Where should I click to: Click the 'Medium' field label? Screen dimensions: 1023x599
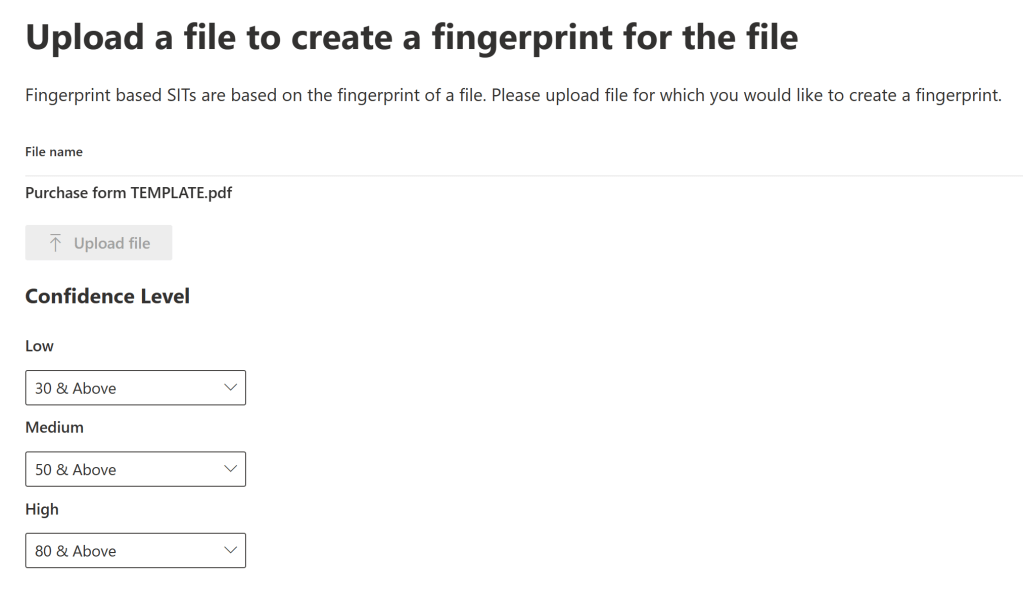tap(54, 427)
